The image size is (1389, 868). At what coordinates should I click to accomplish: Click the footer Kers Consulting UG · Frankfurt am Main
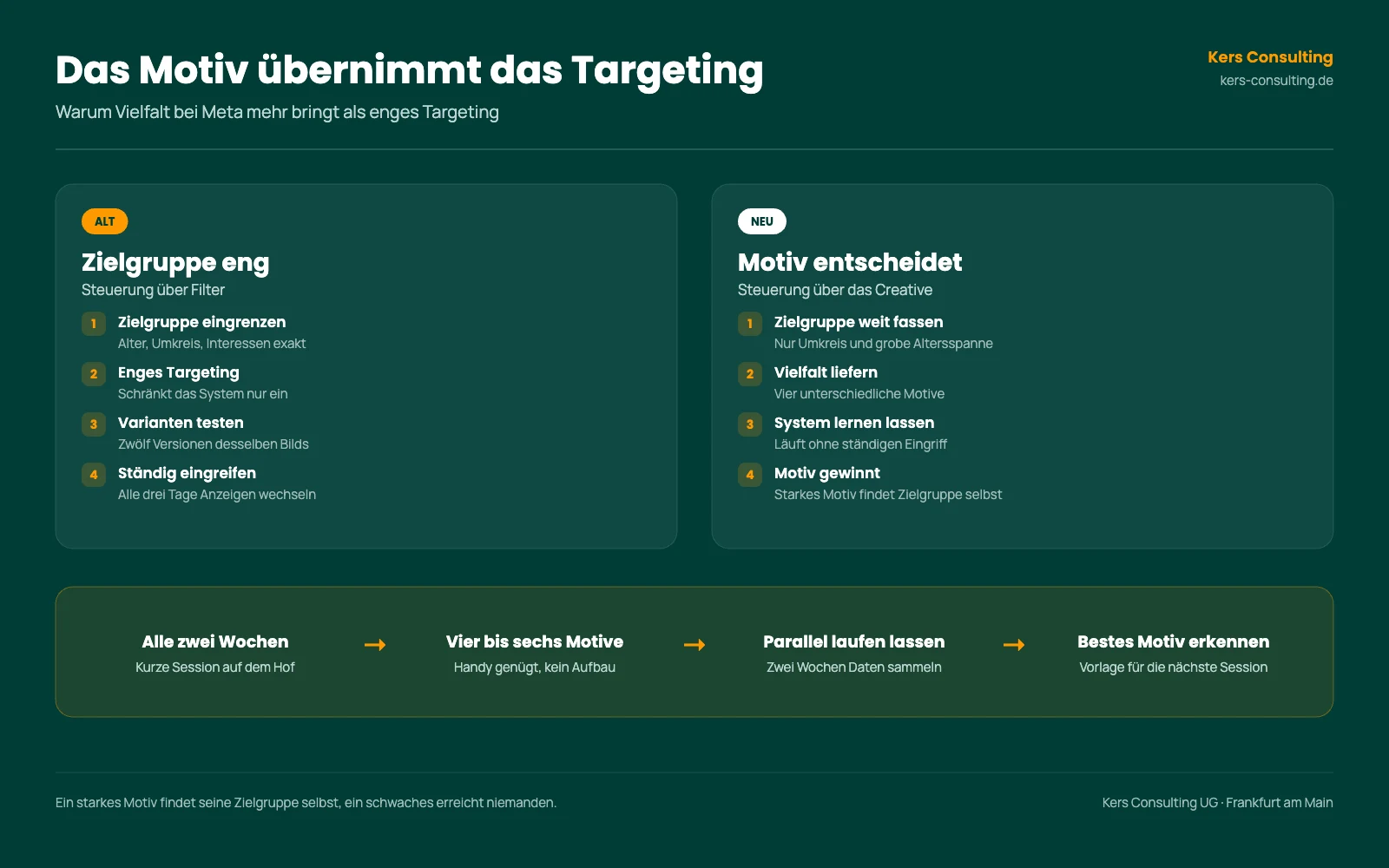click(x=1218, y=803)
